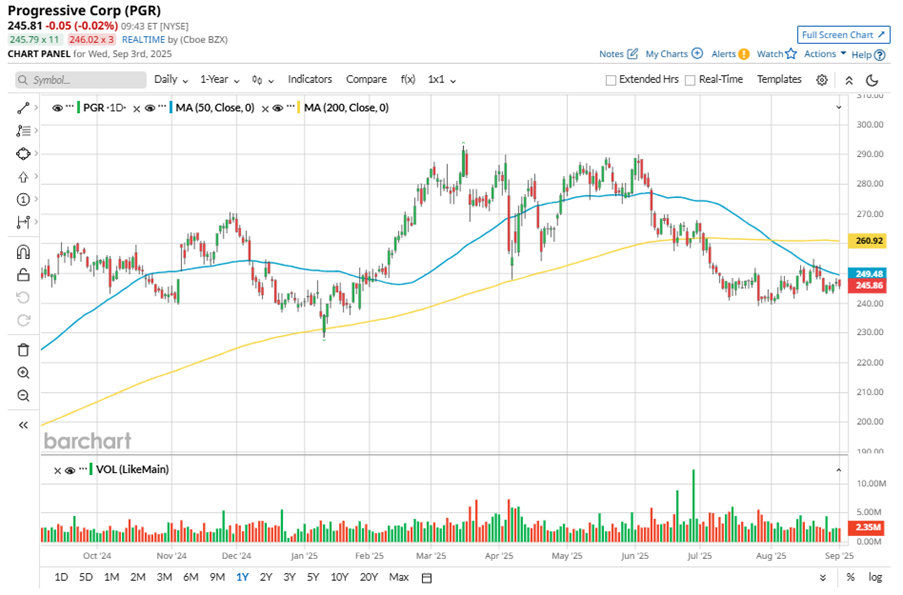Screen dimensions: 903x595
Task: Open the Full Screen Chart button
Action: (843, 35)
